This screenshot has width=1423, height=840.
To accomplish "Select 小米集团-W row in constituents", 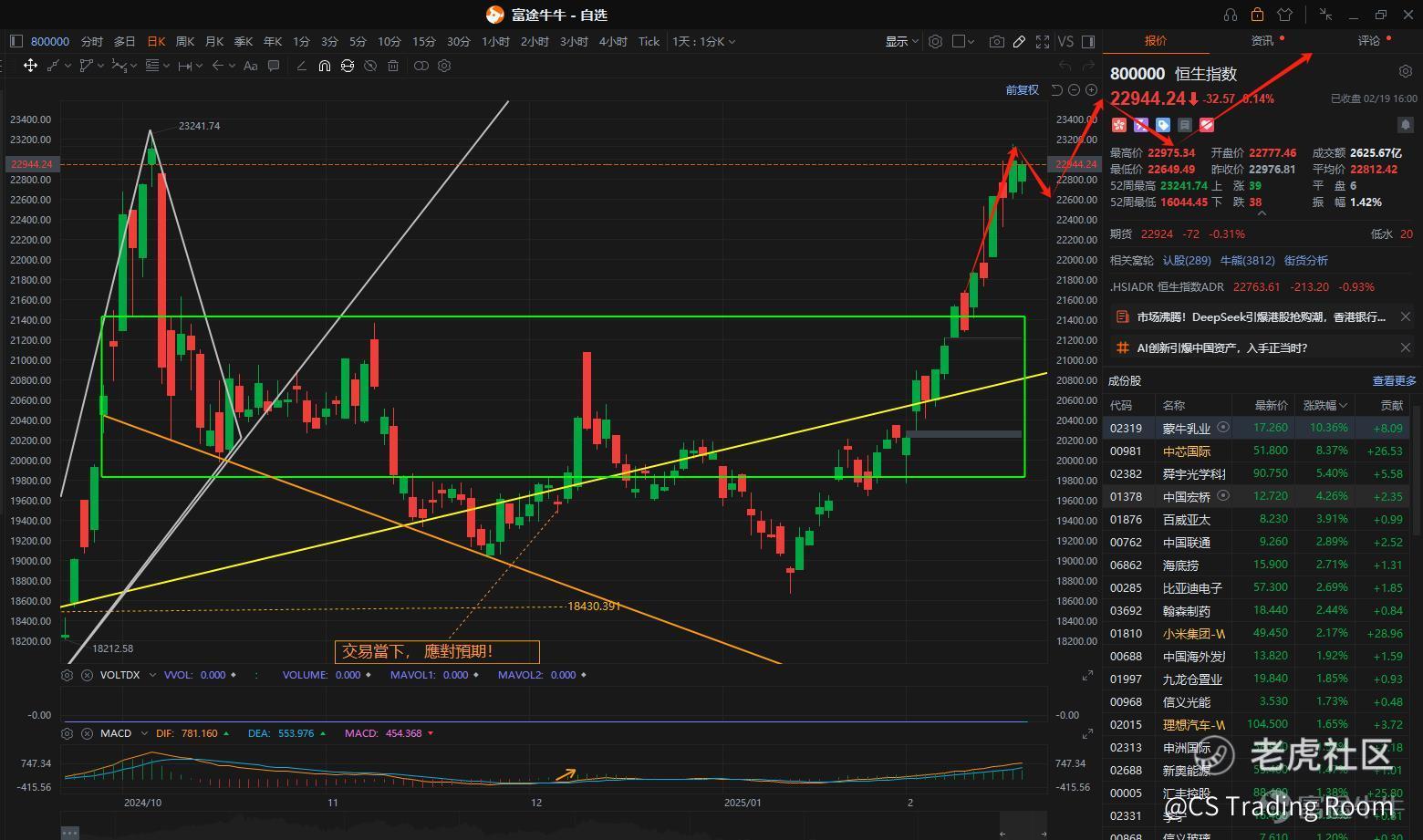I will (x=1257, y=633).
